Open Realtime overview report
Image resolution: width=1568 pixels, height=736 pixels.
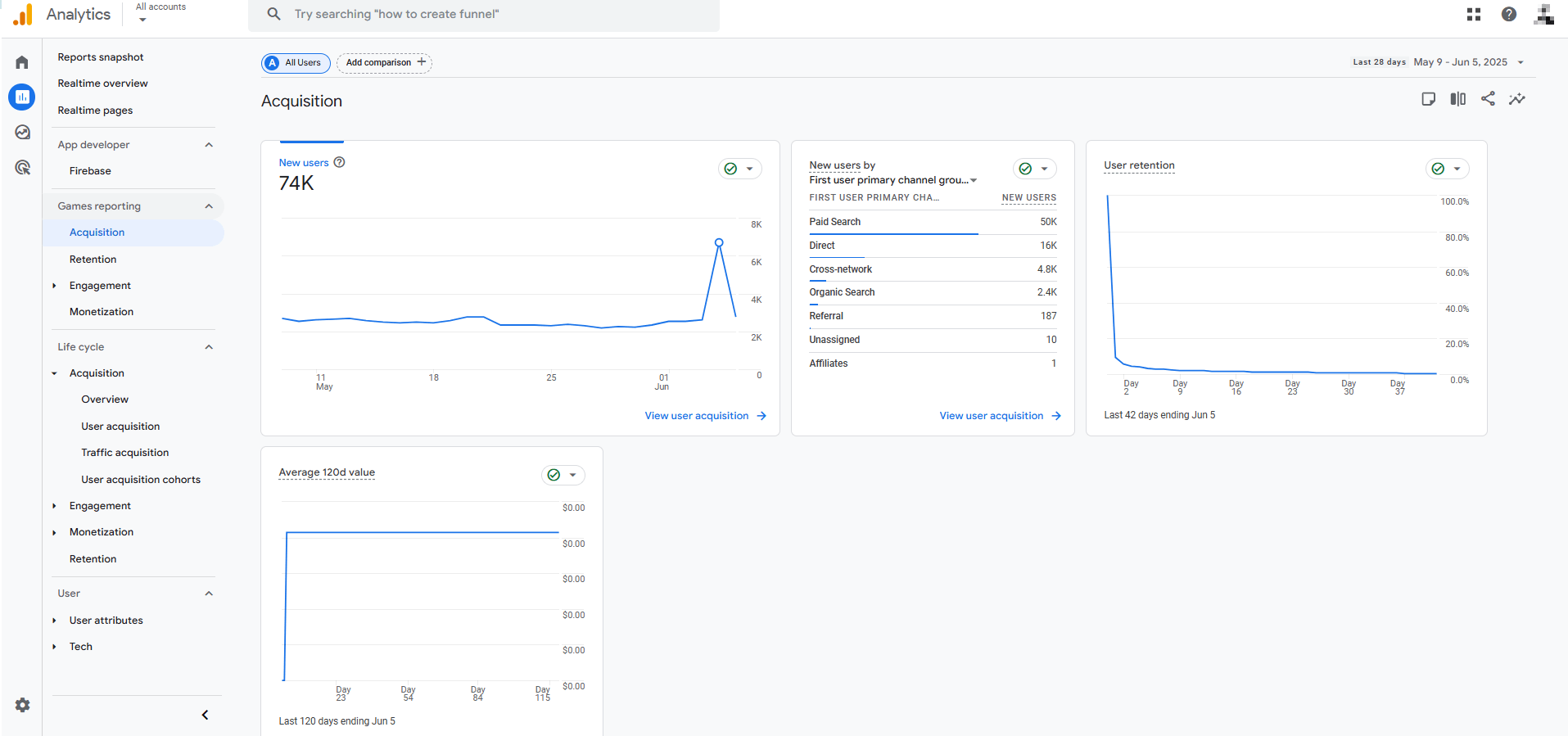click(102, 84)
